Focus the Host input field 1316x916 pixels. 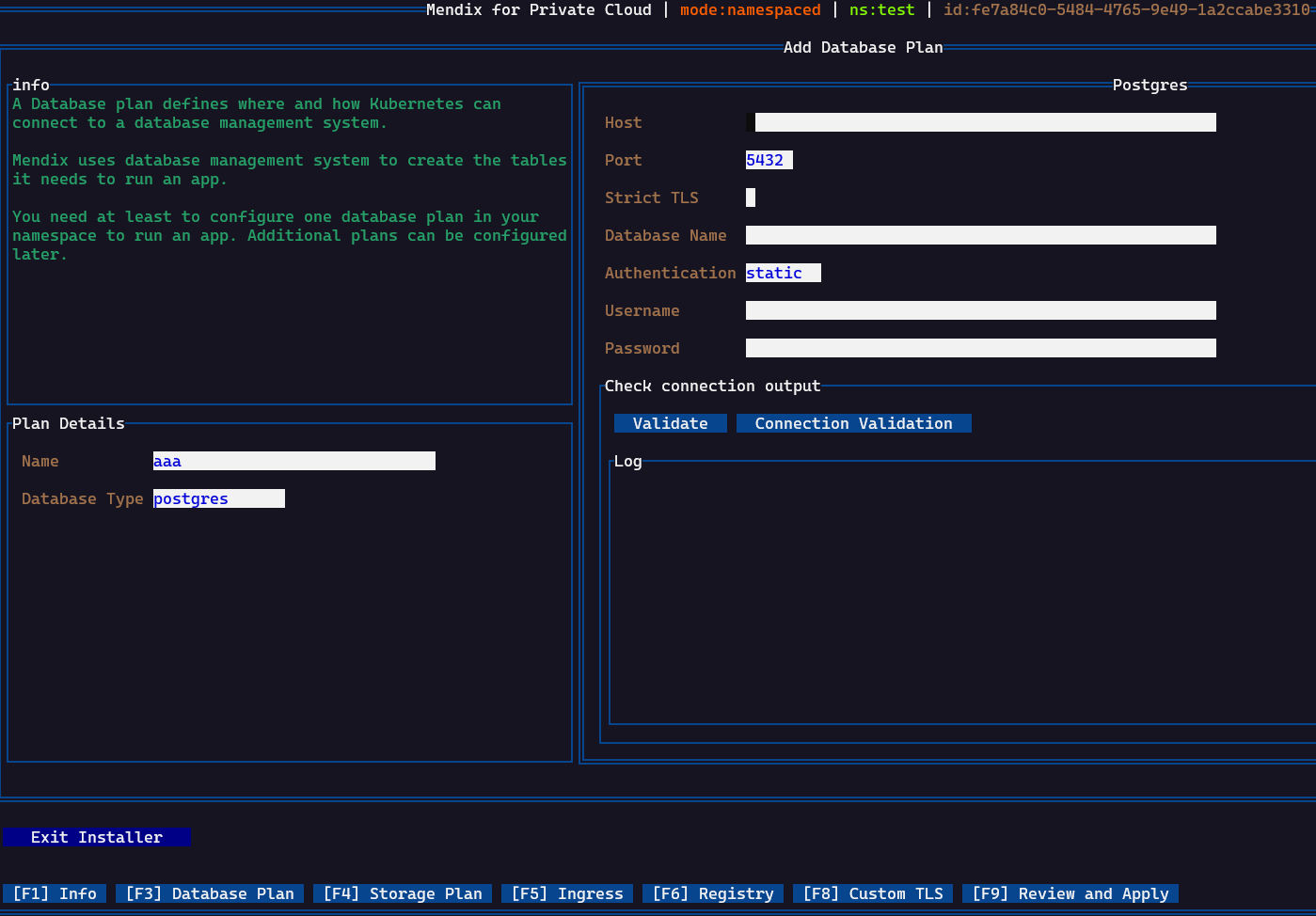pos(981,122)
